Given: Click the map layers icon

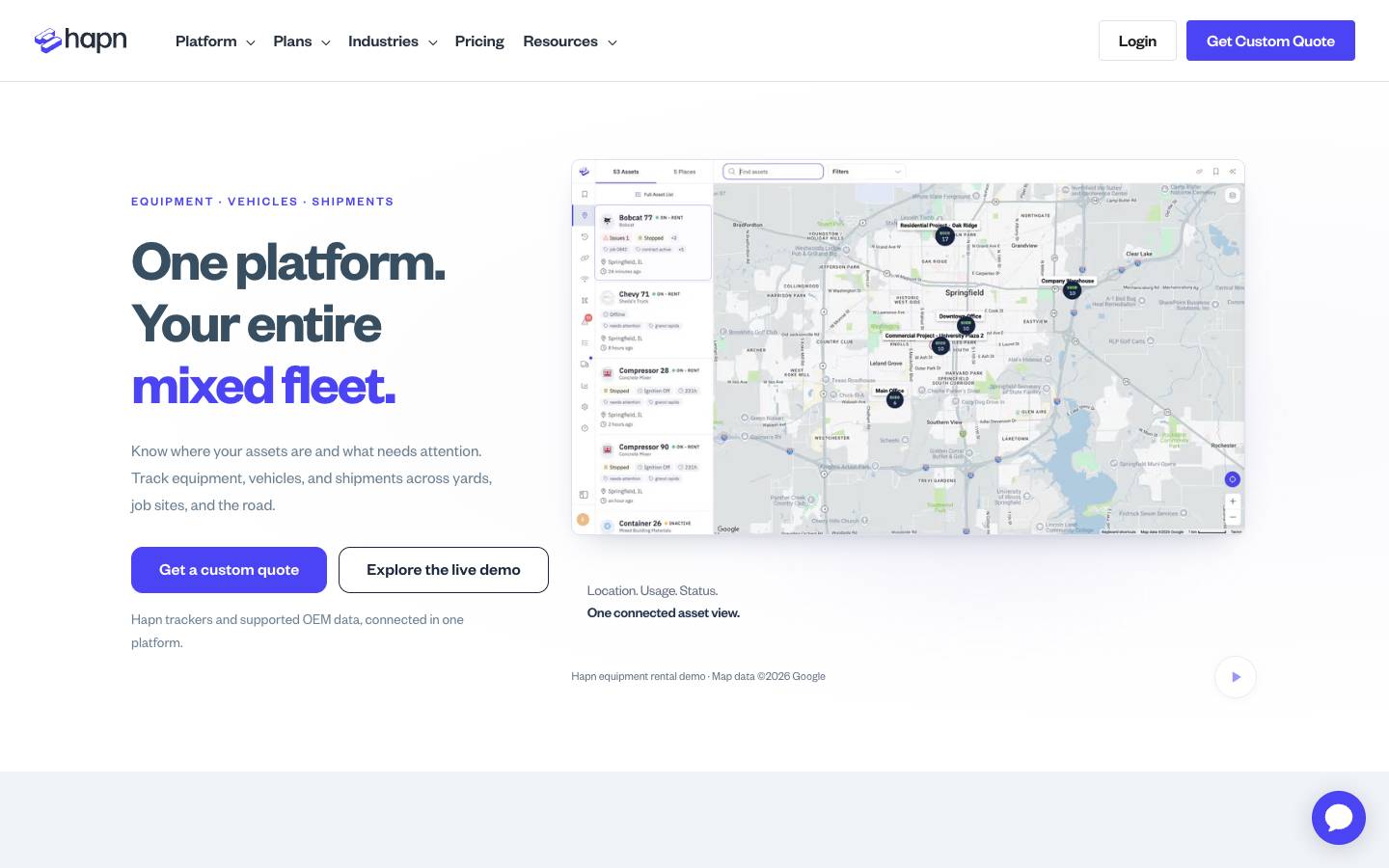Looking at the screenshot, I should click(1232, 196).
